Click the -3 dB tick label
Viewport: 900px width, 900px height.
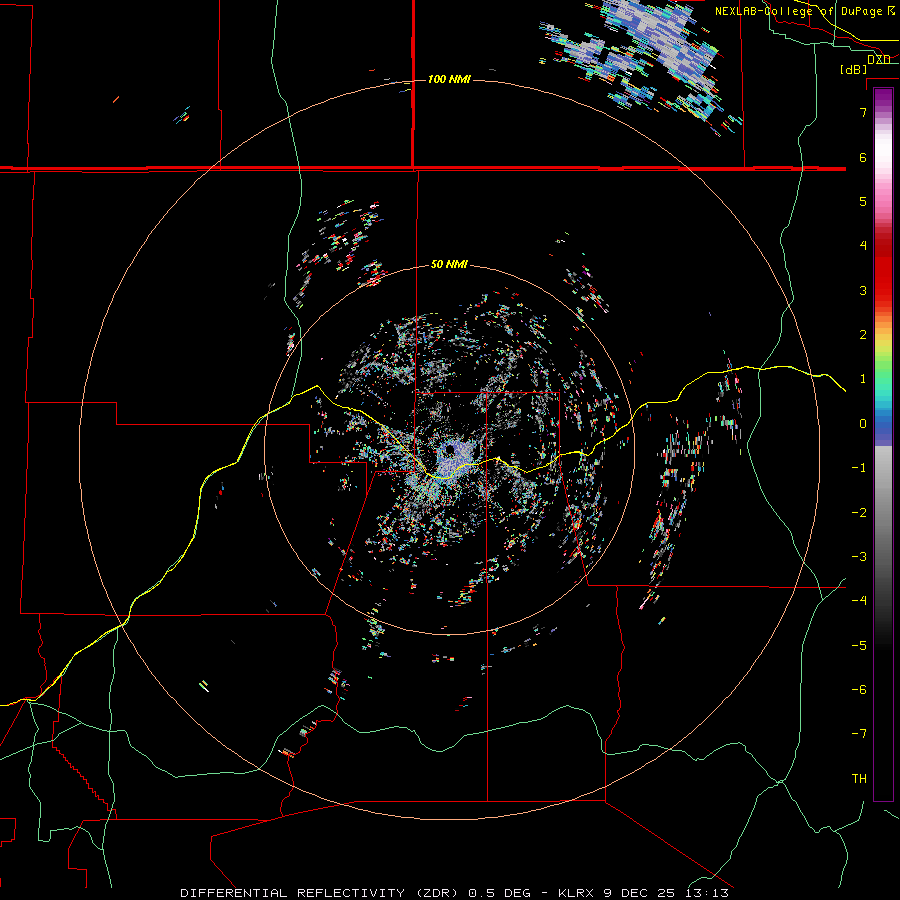(859, 557)
